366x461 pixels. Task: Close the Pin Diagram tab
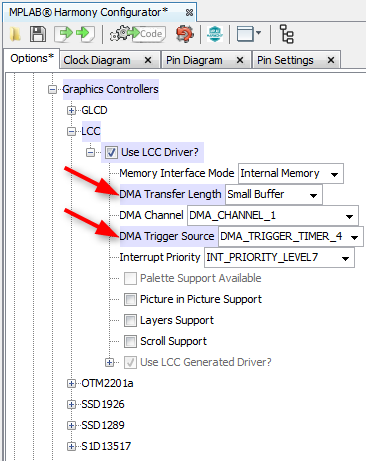[240, 60]
